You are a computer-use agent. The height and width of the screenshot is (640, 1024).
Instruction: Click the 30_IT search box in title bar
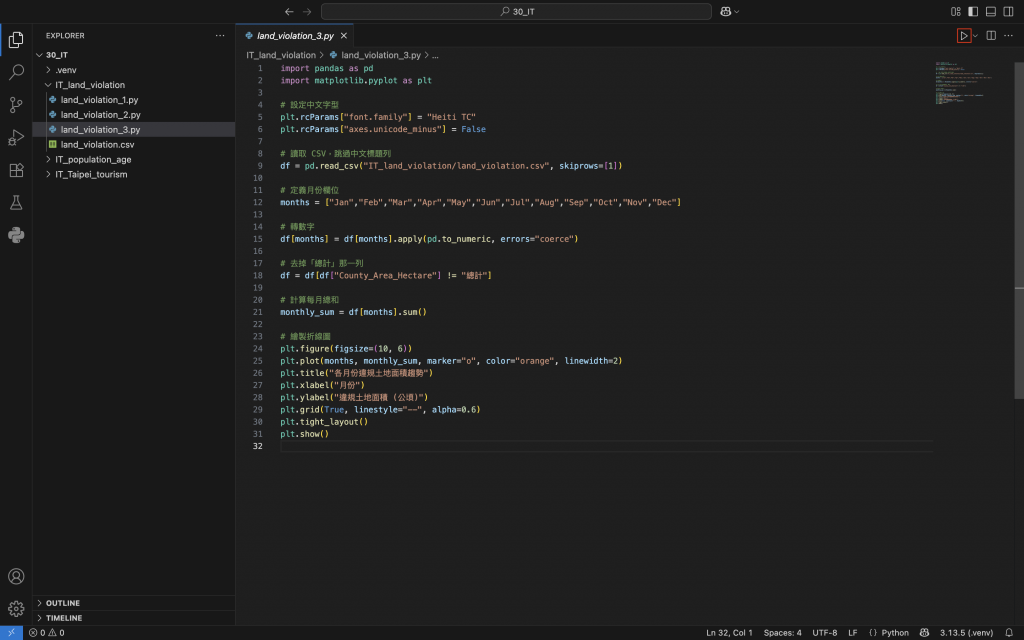coord(517,11)
